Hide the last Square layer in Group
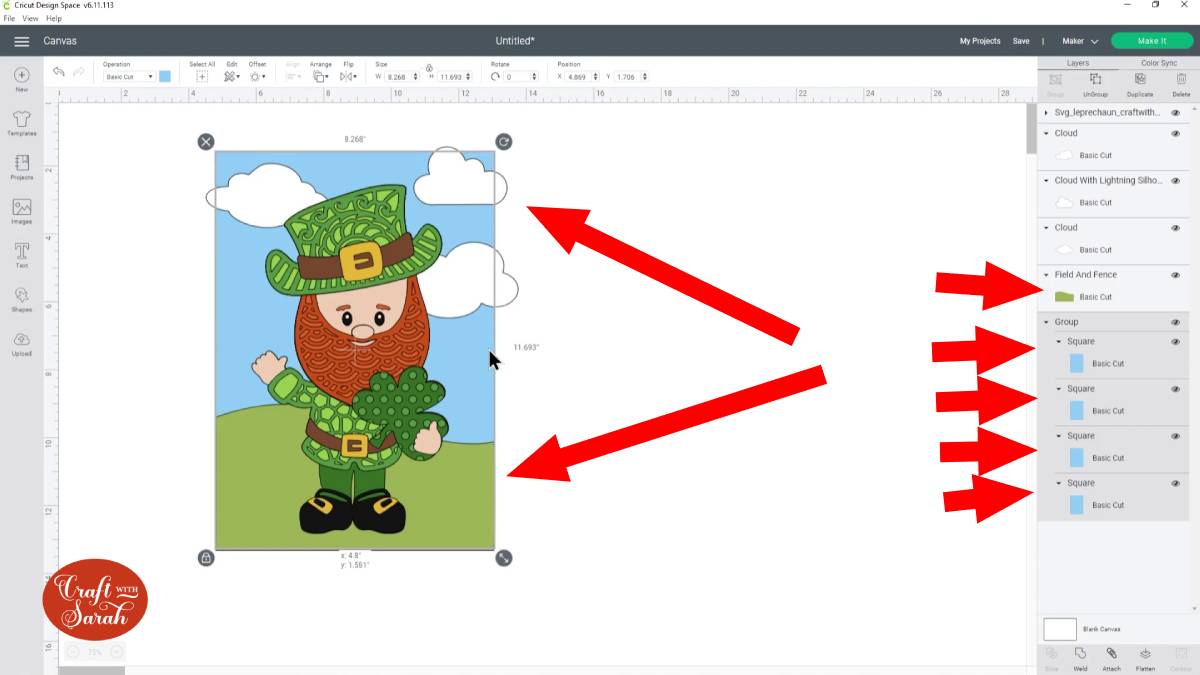 pos(1175,483)
